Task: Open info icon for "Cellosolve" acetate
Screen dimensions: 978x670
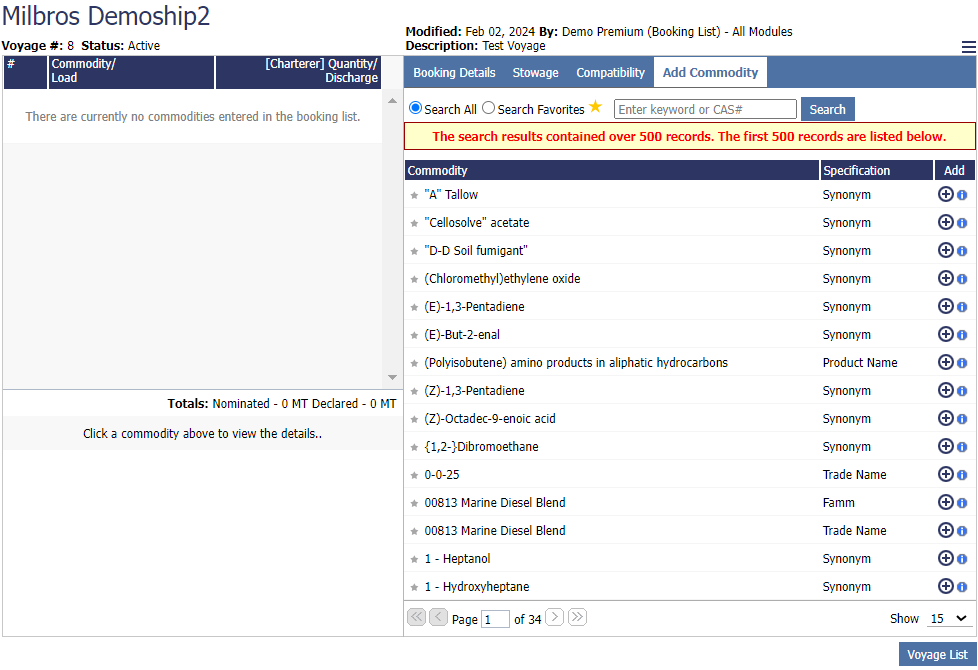Action: (962, 223)
